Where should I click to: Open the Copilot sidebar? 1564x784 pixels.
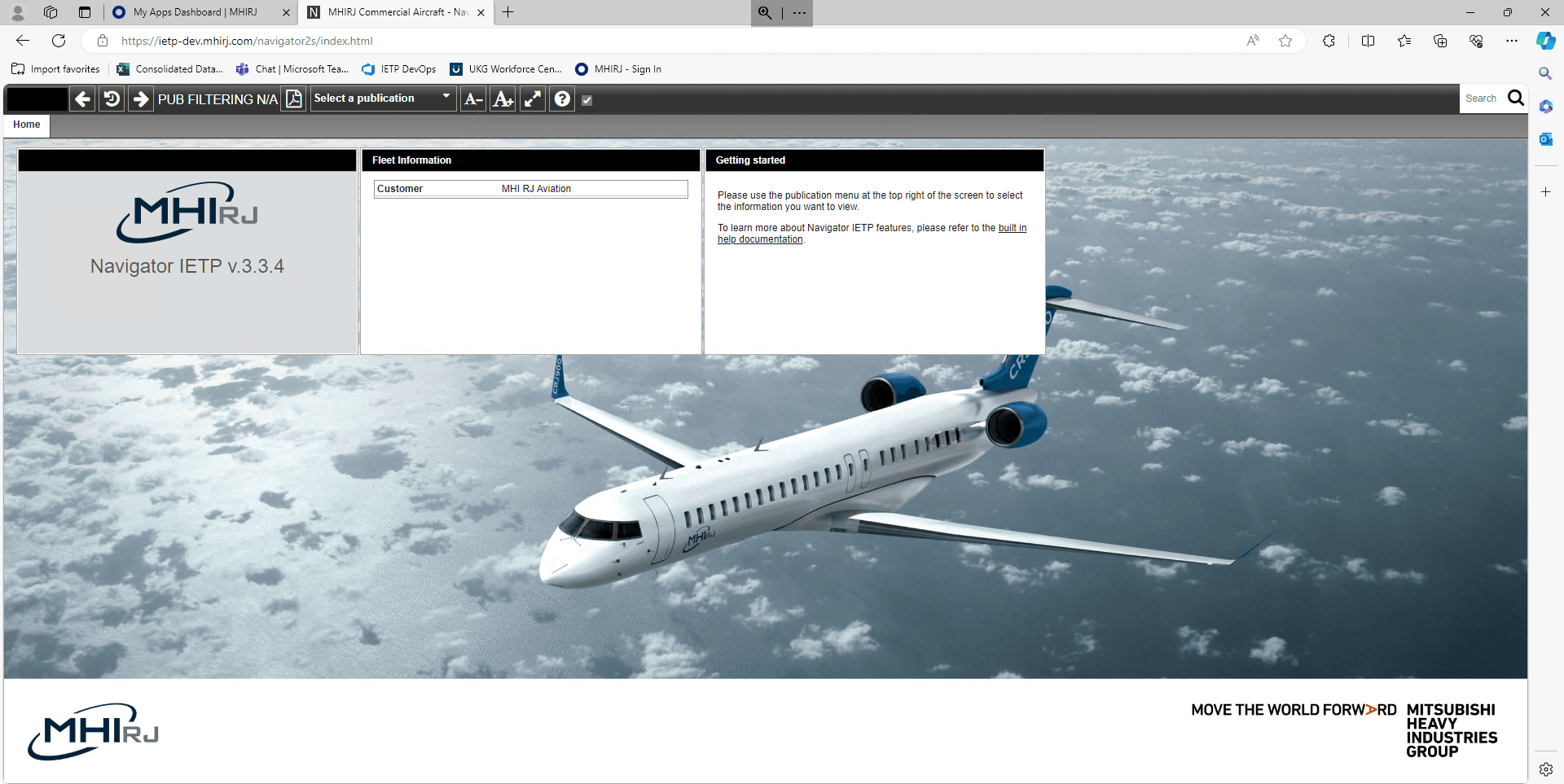pos(1545,41)
